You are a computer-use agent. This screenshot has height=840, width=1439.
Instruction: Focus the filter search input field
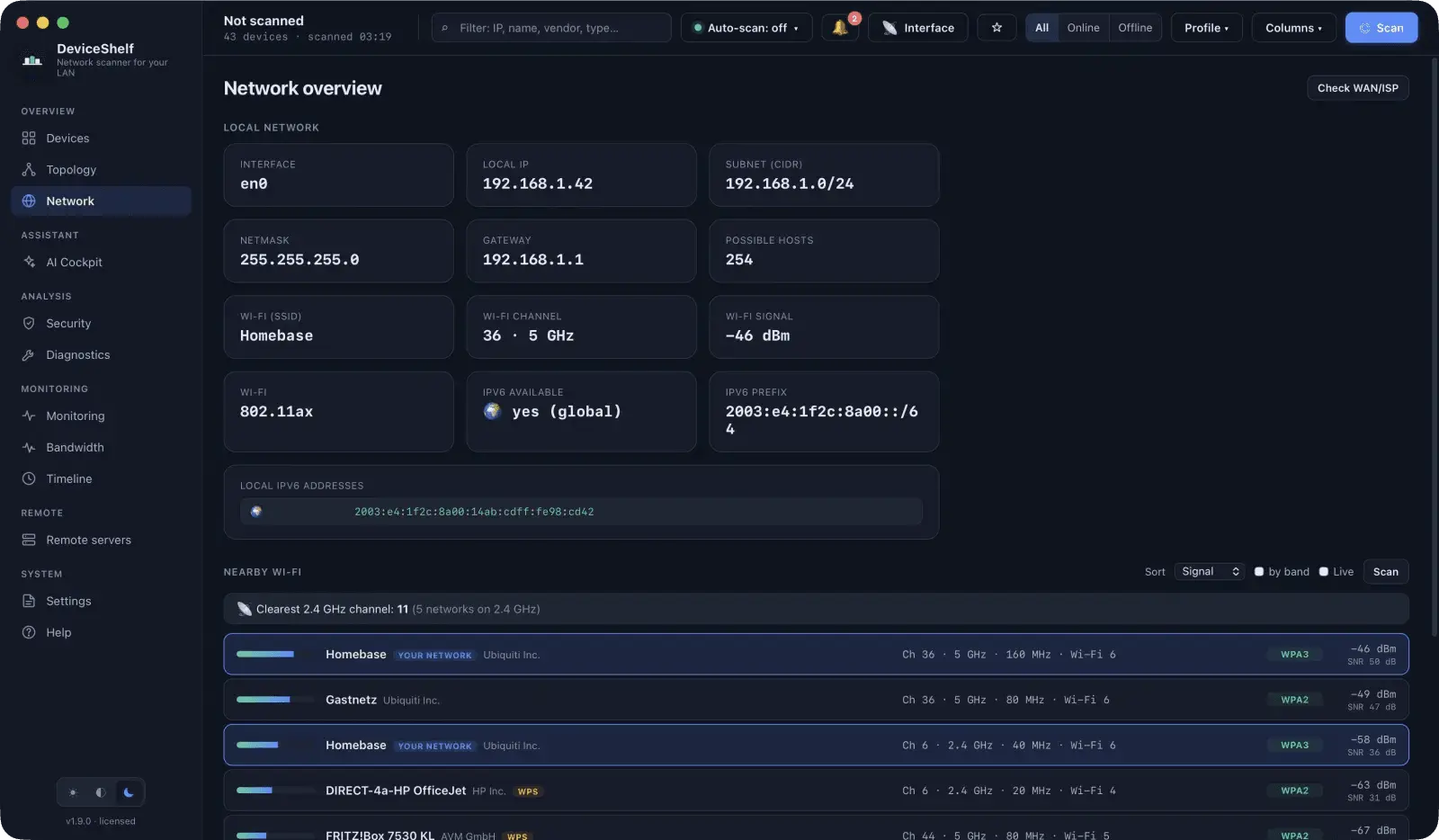(551, 28)
